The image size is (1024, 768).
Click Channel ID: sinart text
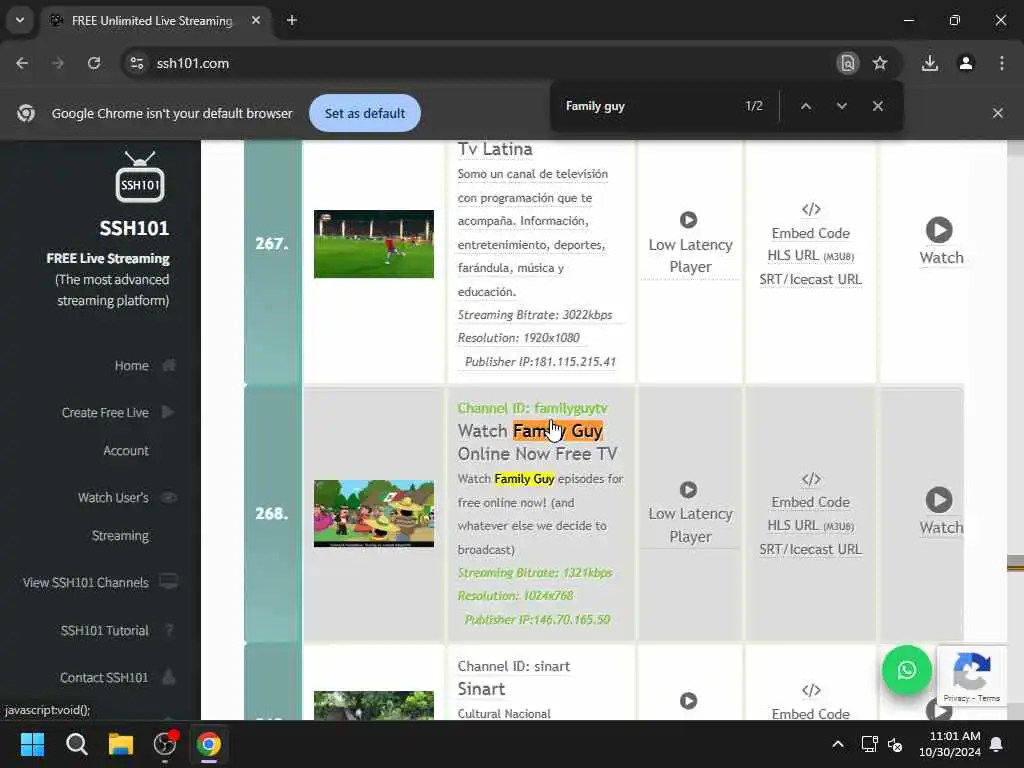(513, 666)
